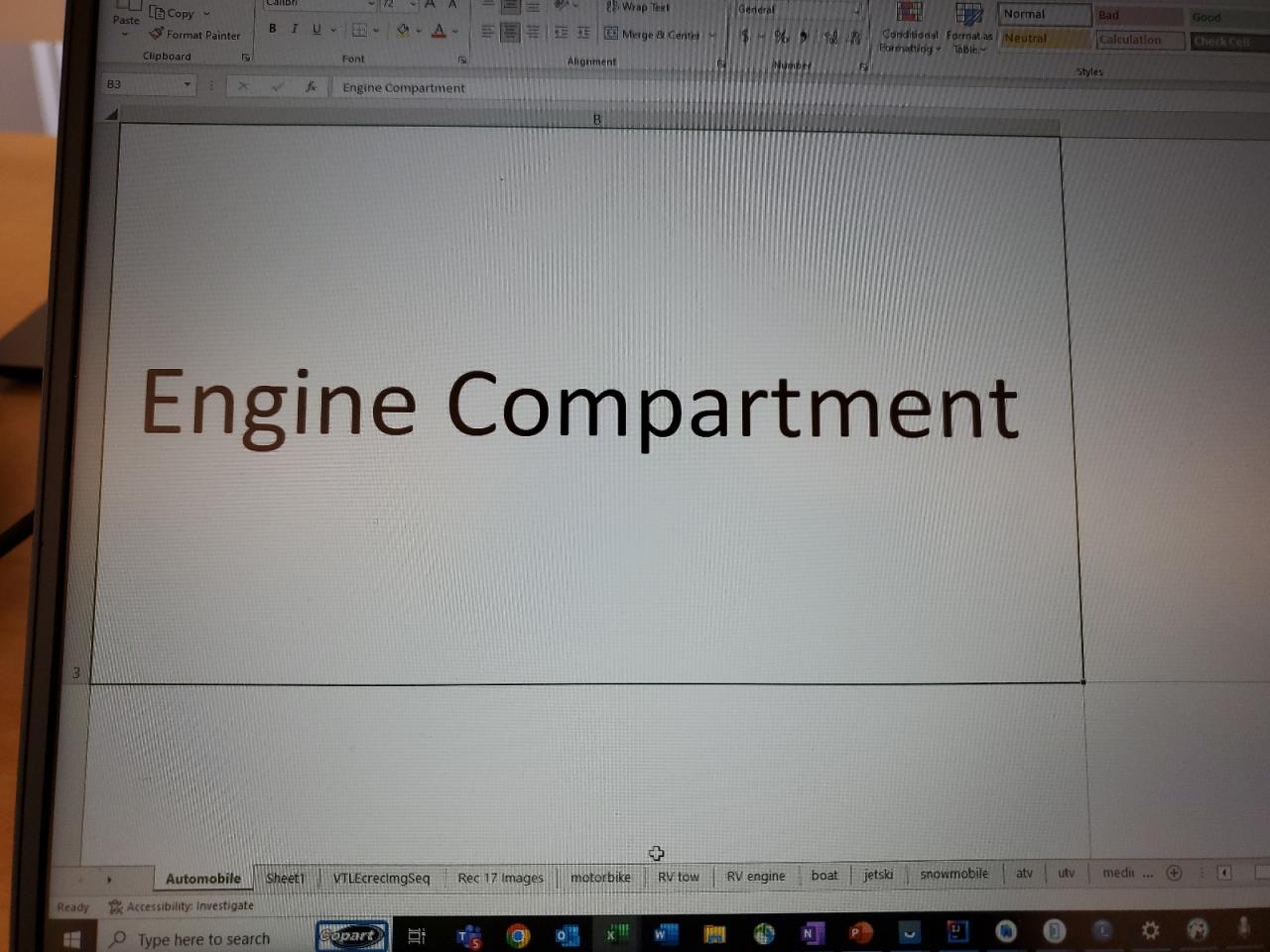Click the next sheet tab scroll arrow
The height and width of the screenshot is (952, 1270).
[x=109, y=880]
